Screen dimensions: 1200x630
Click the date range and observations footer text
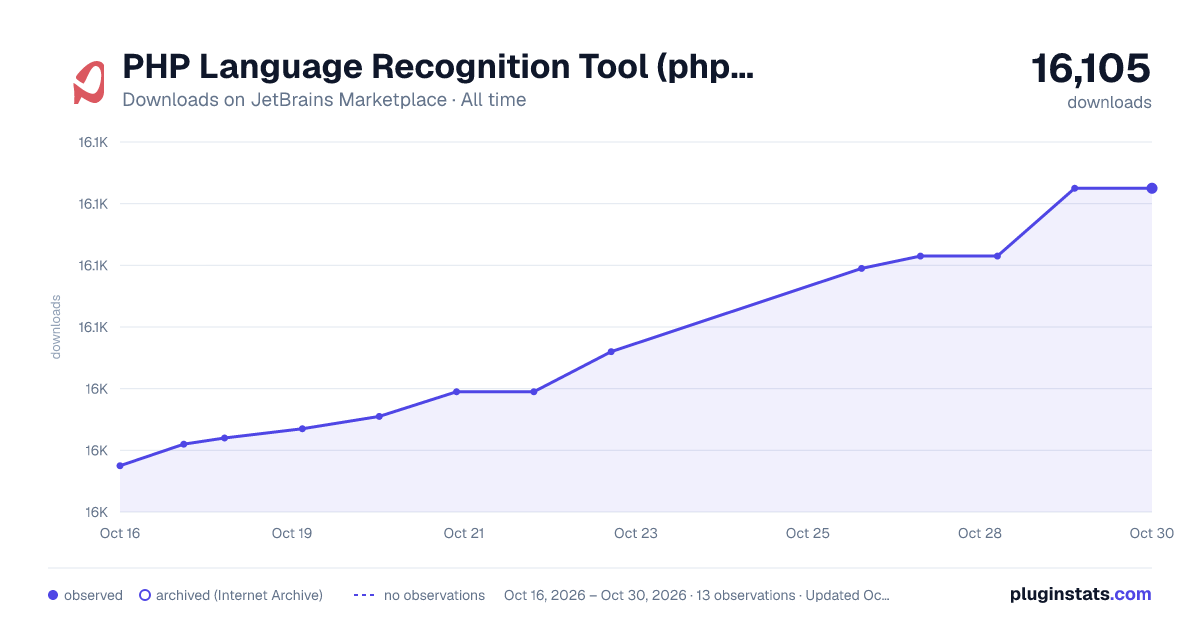tap(697, 595)
